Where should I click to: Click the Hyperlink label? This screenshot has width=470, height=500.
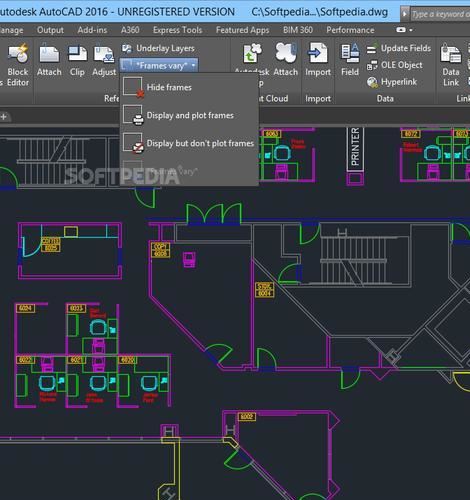point(399,82)
